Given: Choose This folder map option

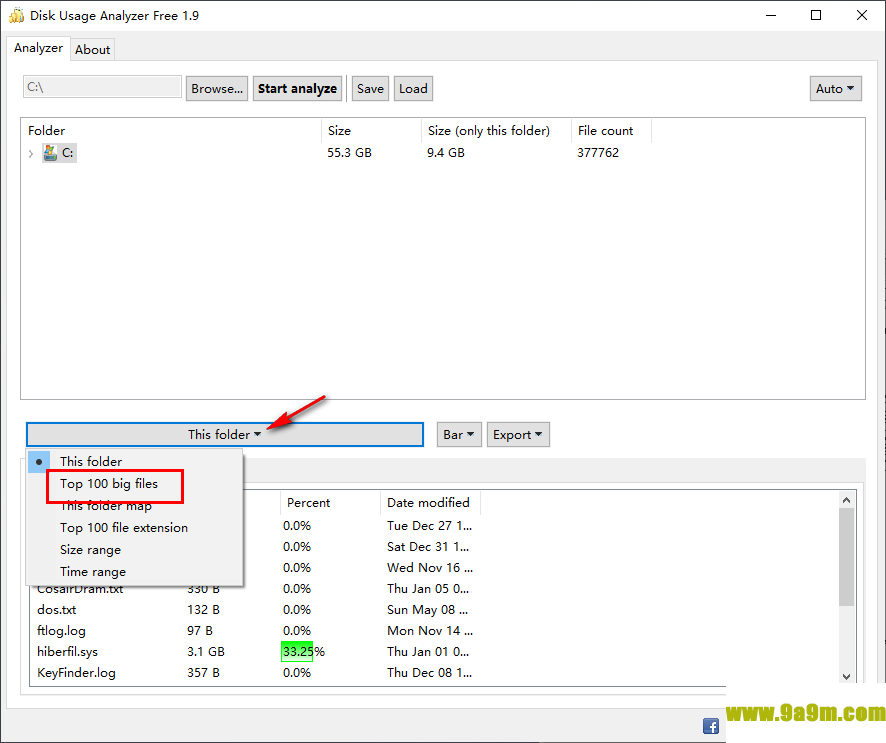Looking at the screenshot, I should pos(134,506).
